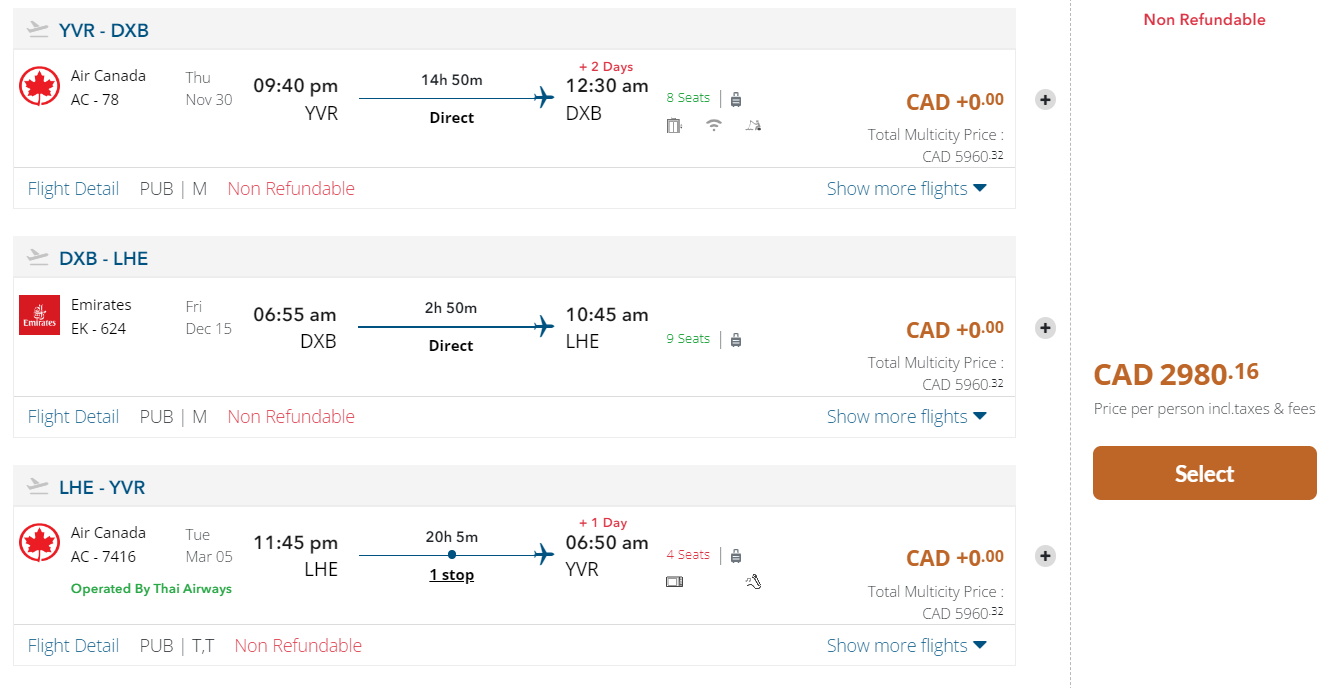Click the Wi-Fi amenity icon on flight AC-78
Viewport: 1329px width, 688px height.
click(714, 125)
